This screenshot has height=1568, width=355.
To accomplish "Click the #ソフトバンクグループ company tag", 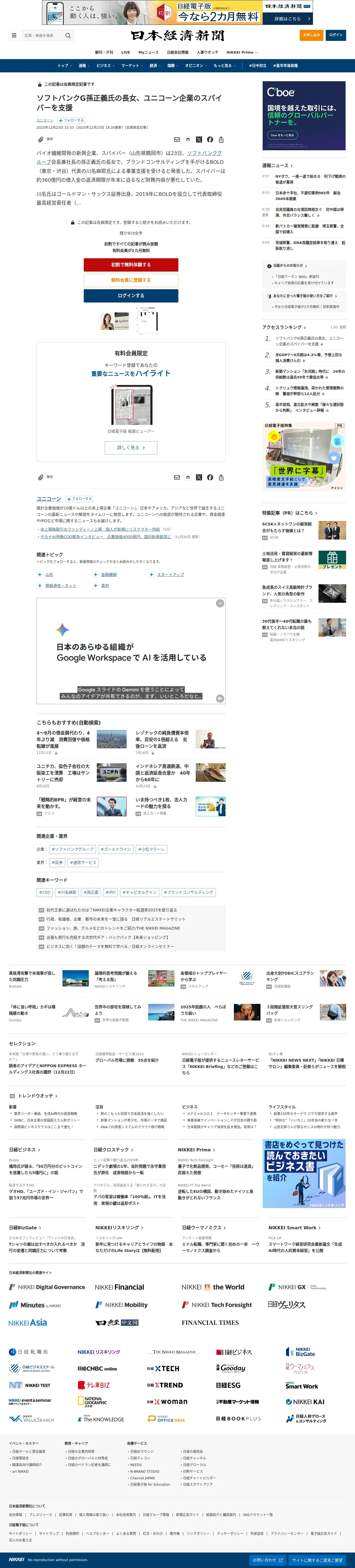I will point(72,849).
